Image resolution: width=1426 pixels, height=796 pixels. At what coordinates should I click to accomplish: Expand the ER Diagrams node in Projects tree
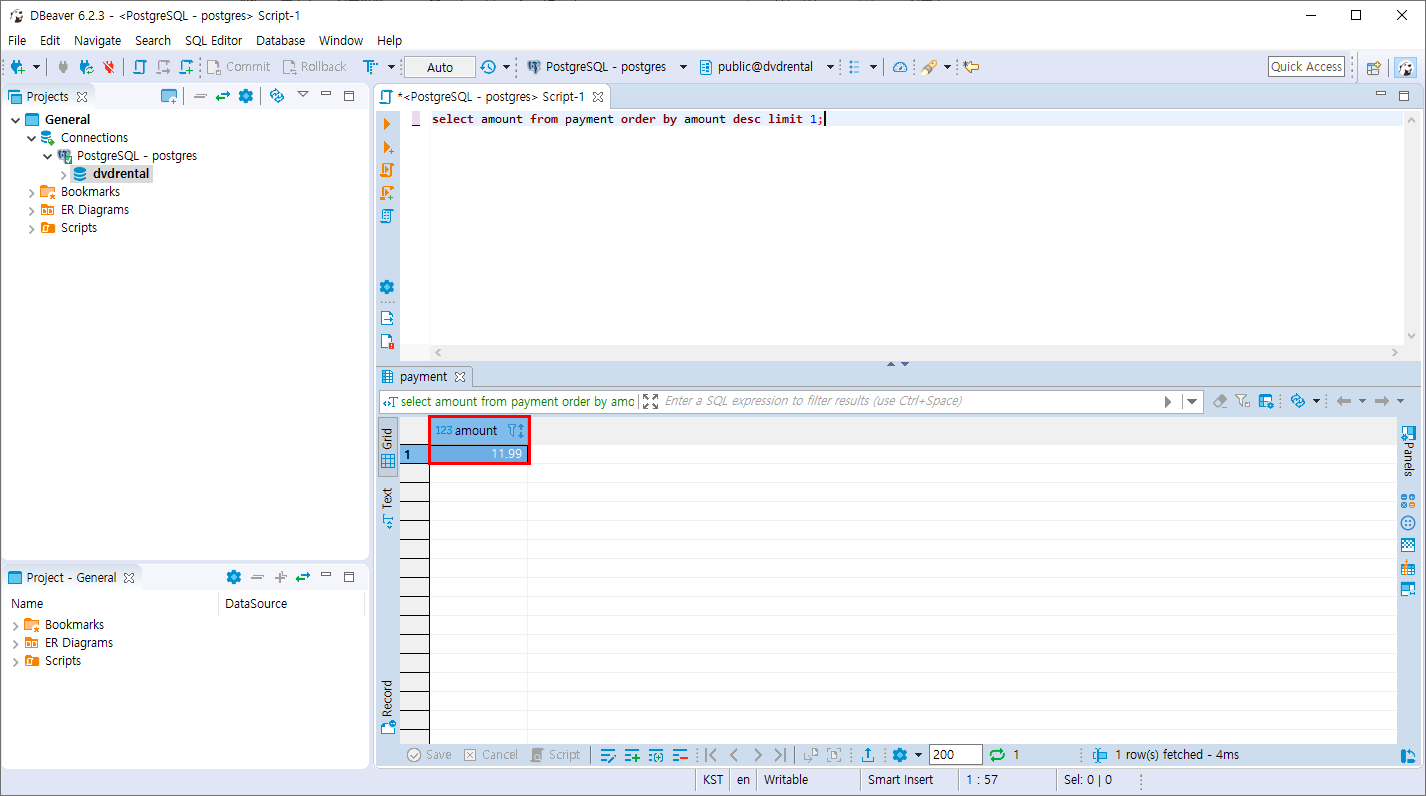[x=32, y=210]
